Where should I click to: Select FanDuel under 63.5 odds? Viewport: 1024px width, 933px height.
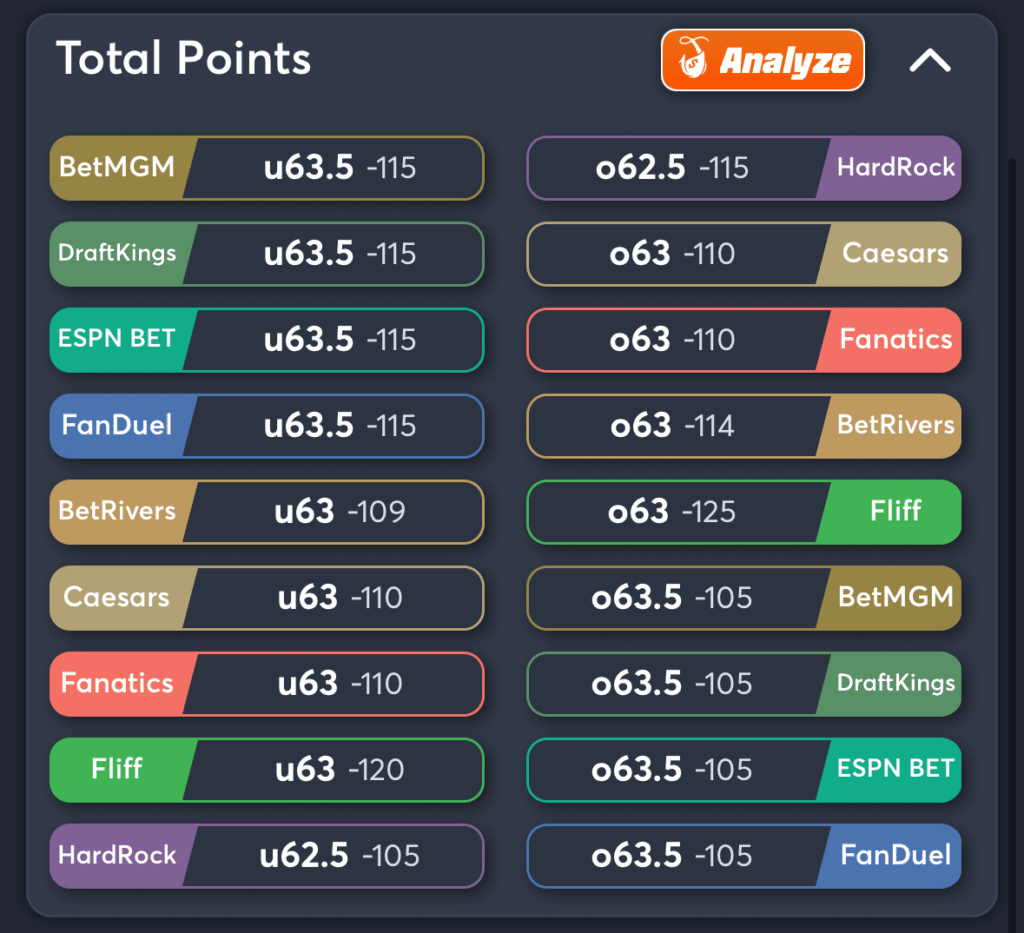click(267, 426)
